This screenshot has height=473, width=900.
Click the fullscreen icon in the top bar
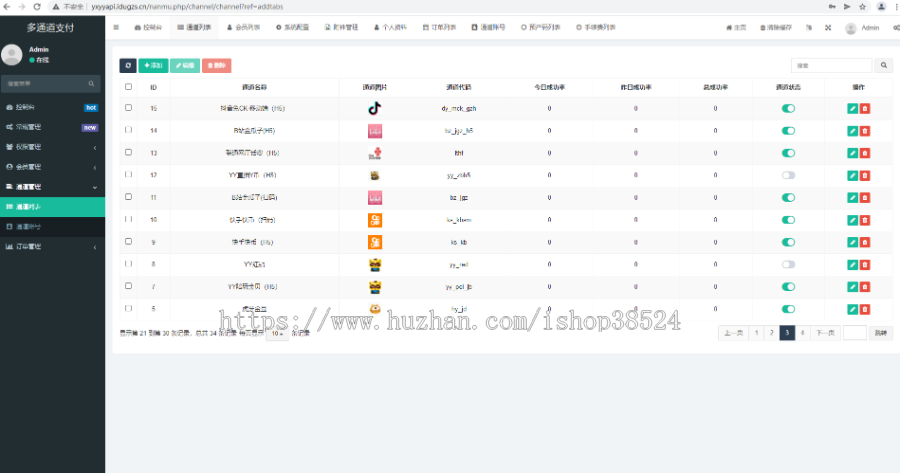(x=828, y=28)
